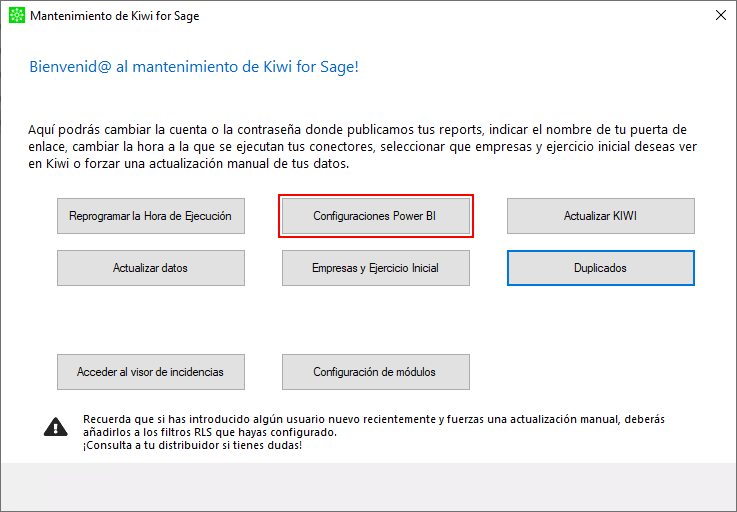Screen dimensions: 737x512
Task: Click the blue Bienvenid@ welcome heading
Action: [x=194, y=67]
